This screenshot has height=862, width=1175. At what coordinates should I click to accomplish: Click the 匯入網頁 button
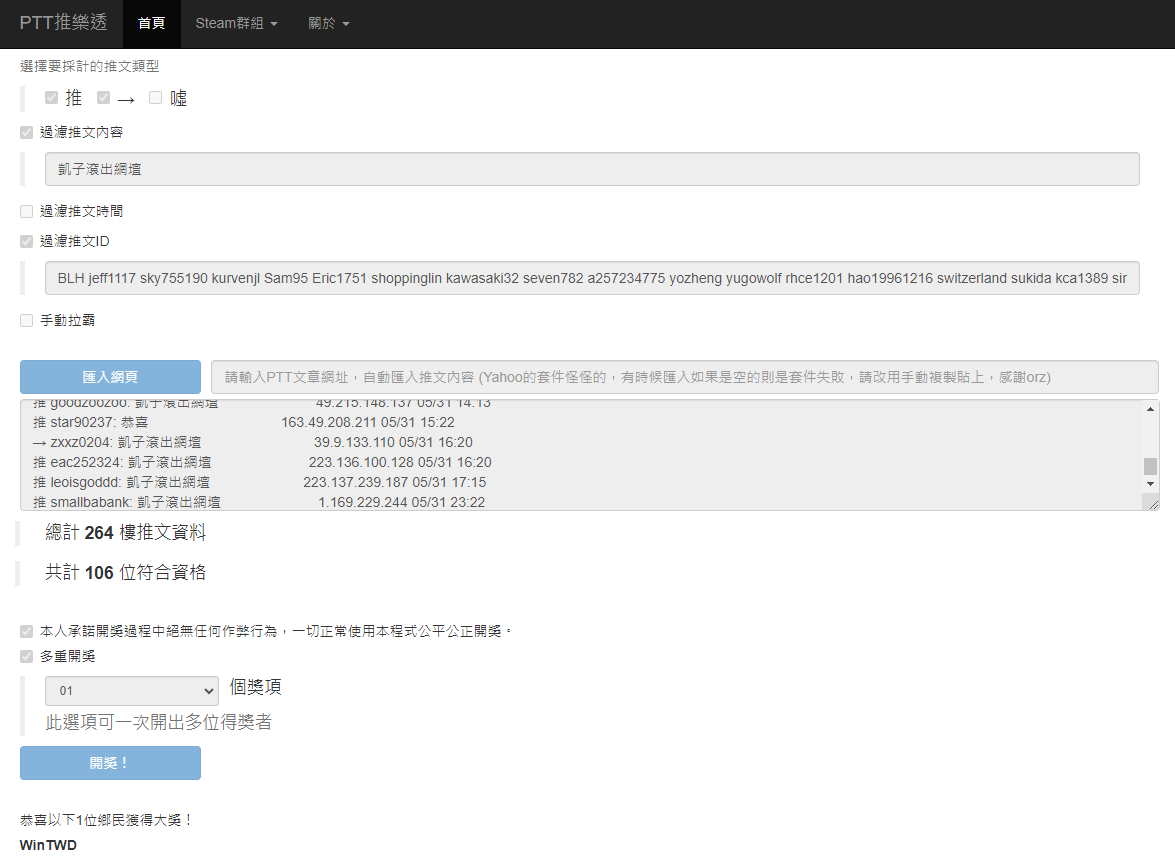pos(110,377)
